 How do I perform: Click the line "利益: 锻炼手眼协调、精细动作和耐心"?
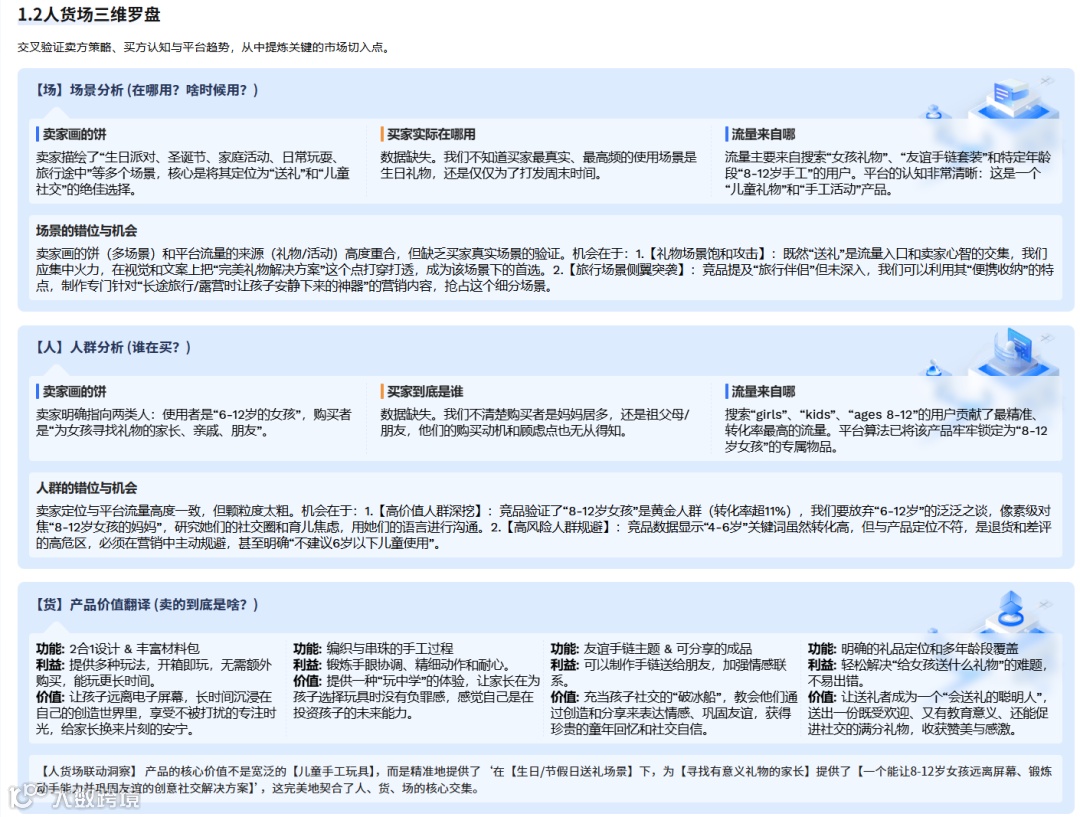[402, 665]
